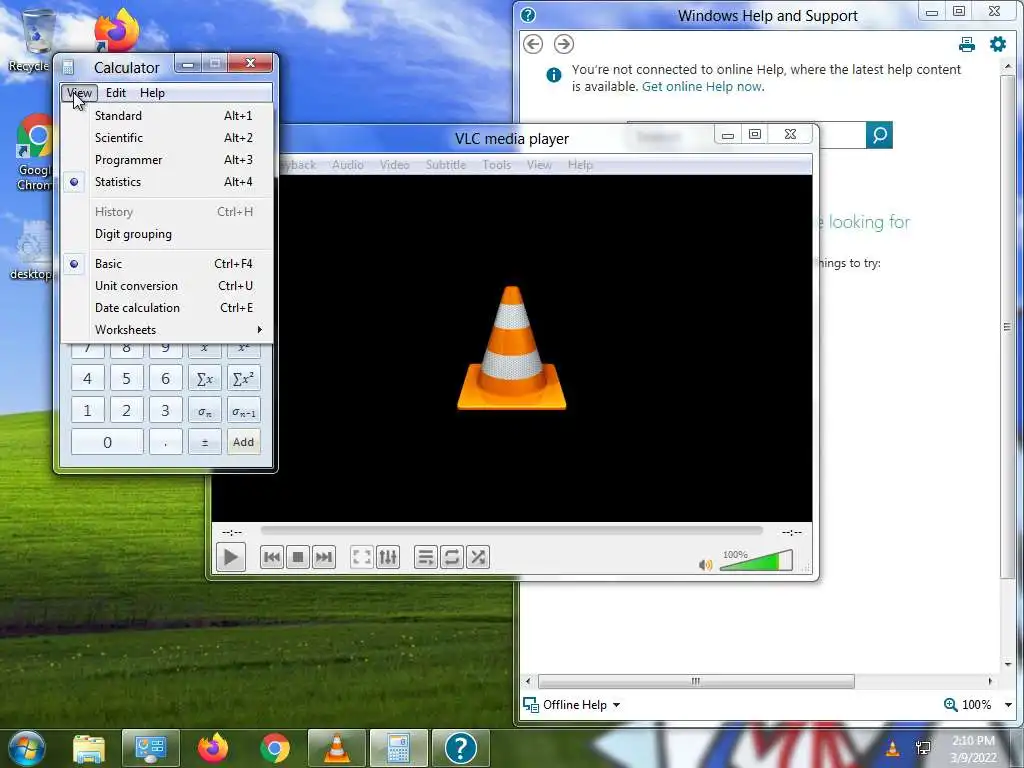Open the Calculator Edit menu
The width and height of the screenshot is (1024, 768).
coord(116,93)
